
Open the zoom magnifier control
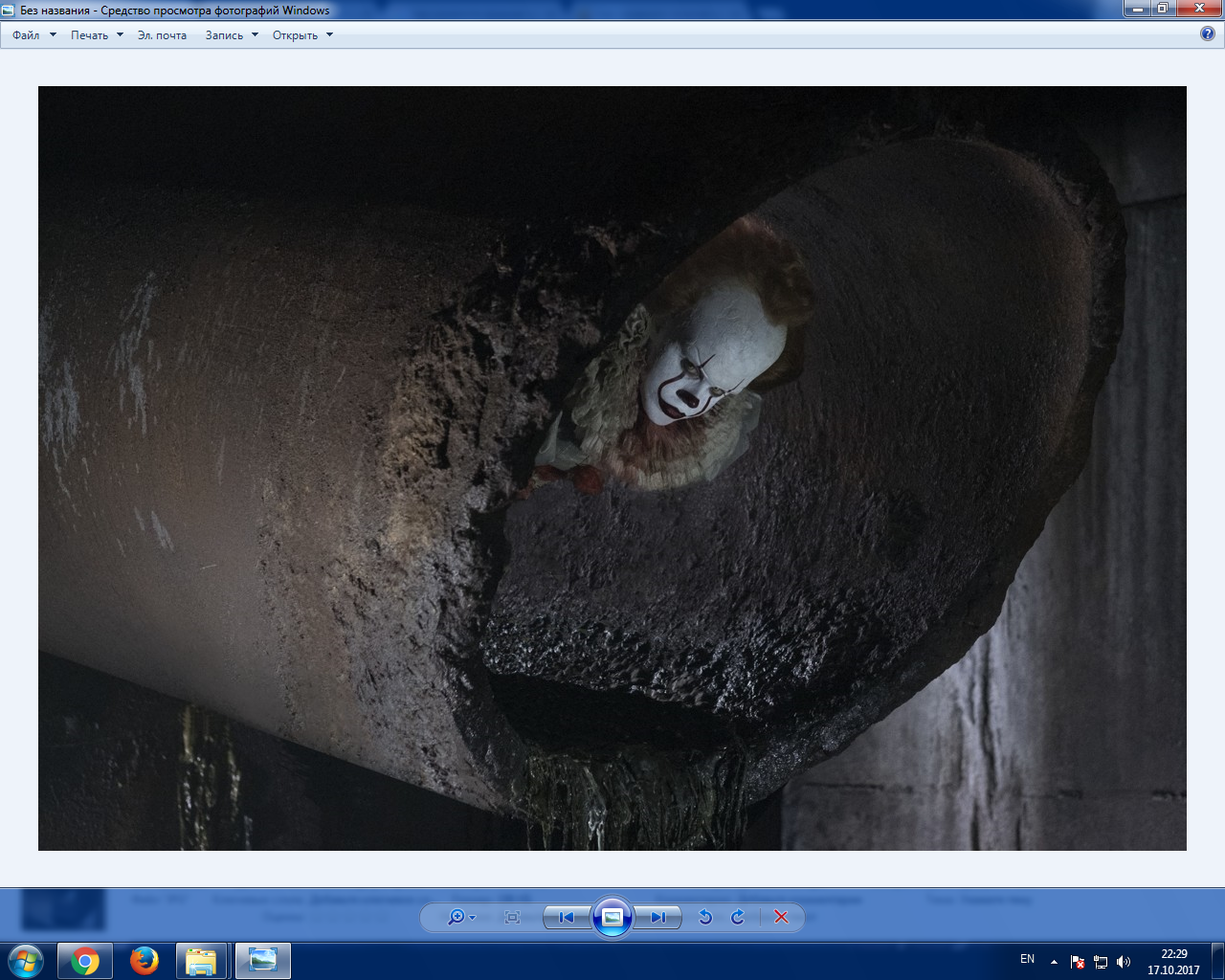(457, 917)
